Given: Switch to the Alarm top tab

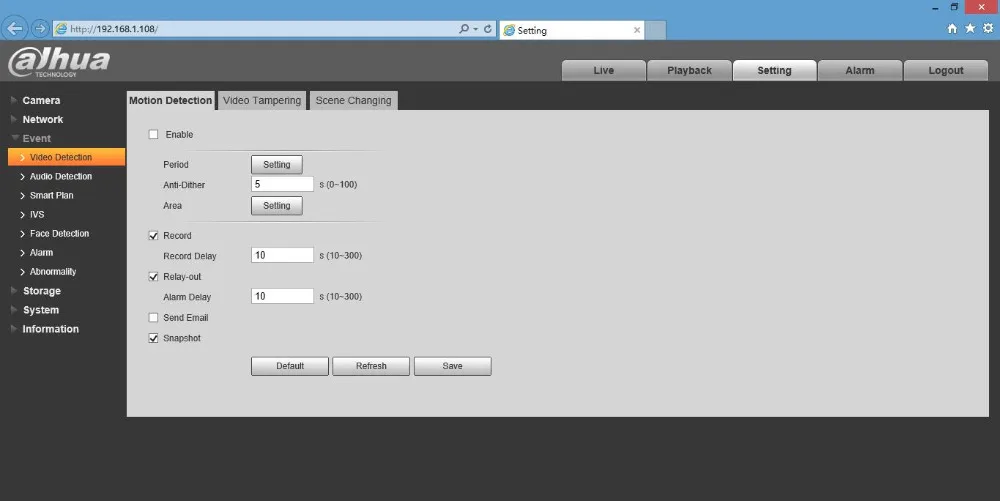Looking at the screenshot, I should point(860,70).
